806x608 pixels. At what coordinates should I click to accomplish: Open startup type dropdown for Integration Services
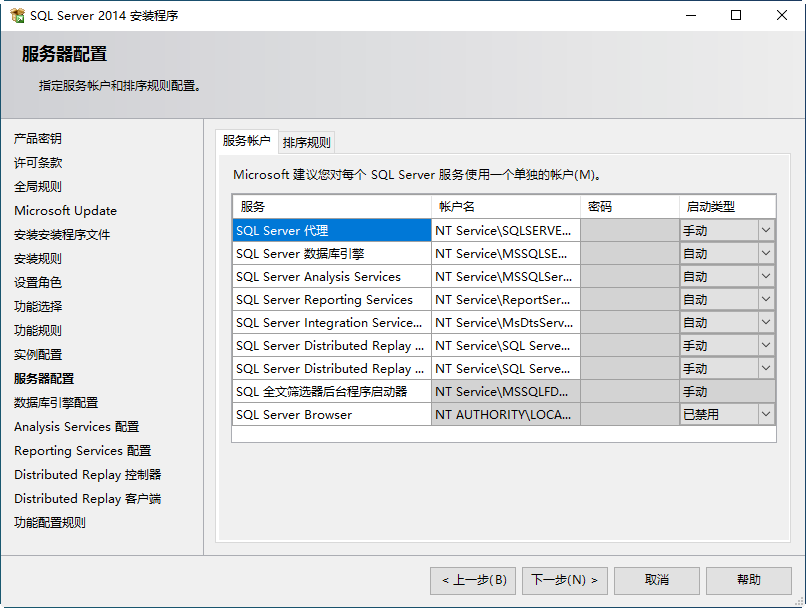[x=766, y=322]
